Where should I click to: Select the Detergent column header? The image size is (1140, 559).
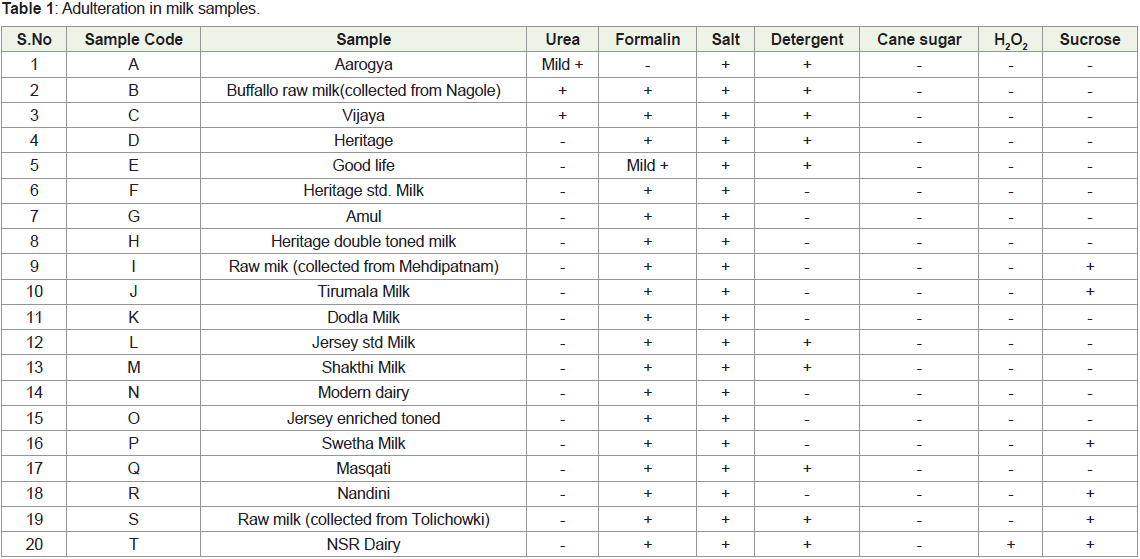click(807, 39)
